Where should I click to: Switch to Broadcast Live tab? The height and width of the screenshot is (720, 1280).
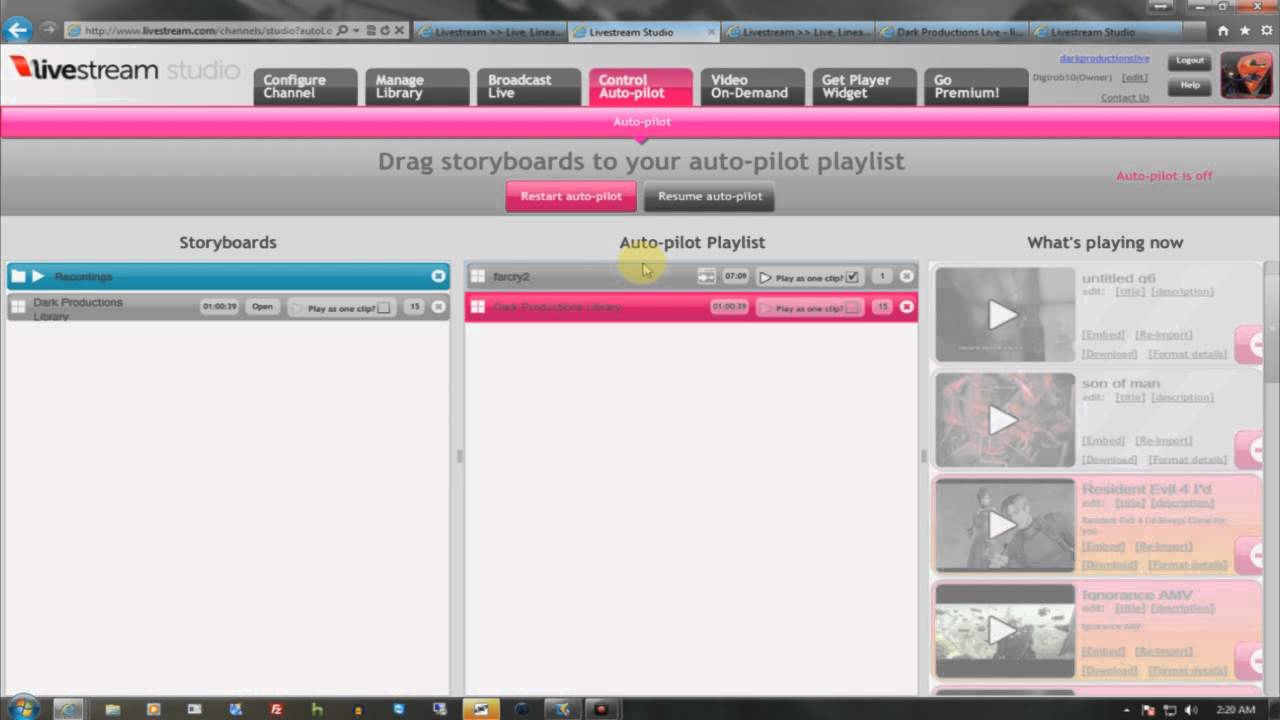529,87
